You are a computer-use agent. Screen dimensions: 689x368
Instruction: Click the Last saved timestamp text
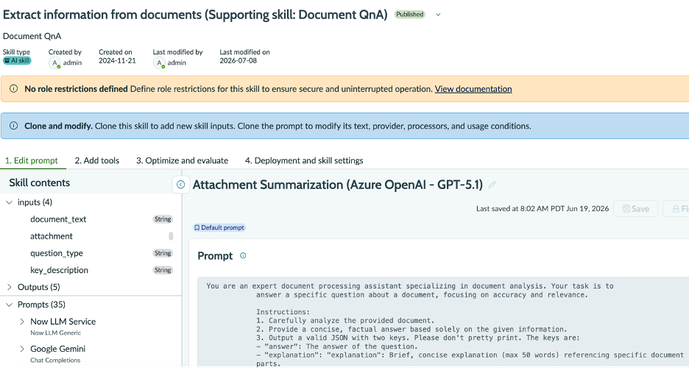point(542,209)
